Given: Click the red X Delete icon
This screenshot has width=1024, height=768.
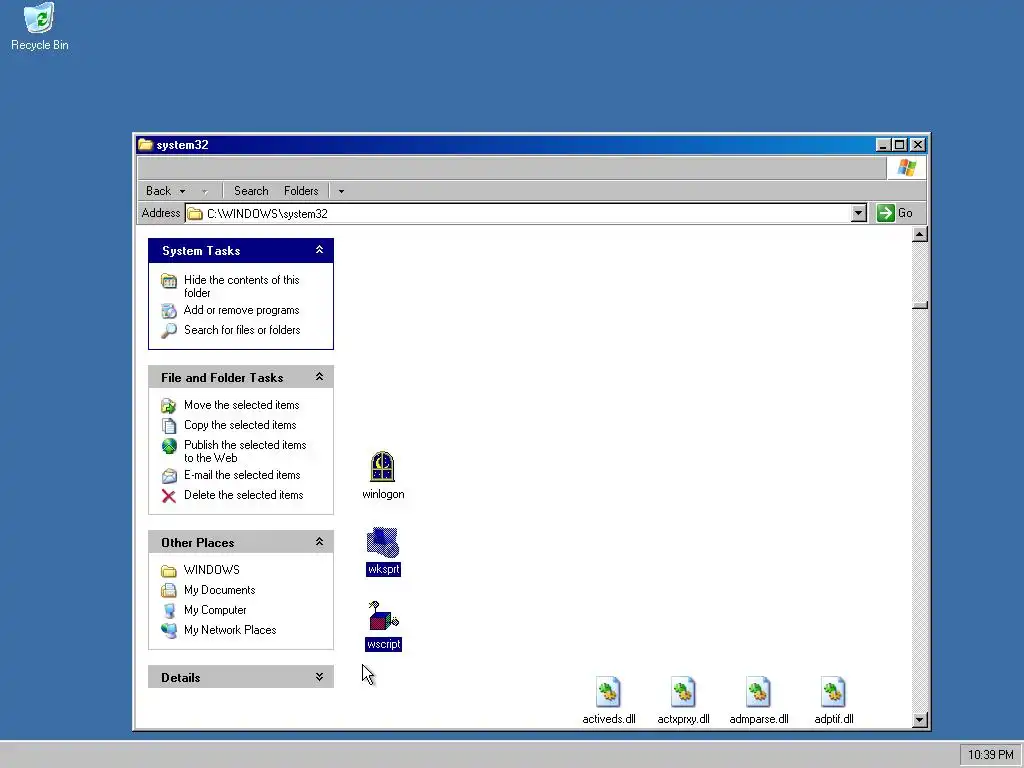Looking at the screenshot, I should coord(168,496).
